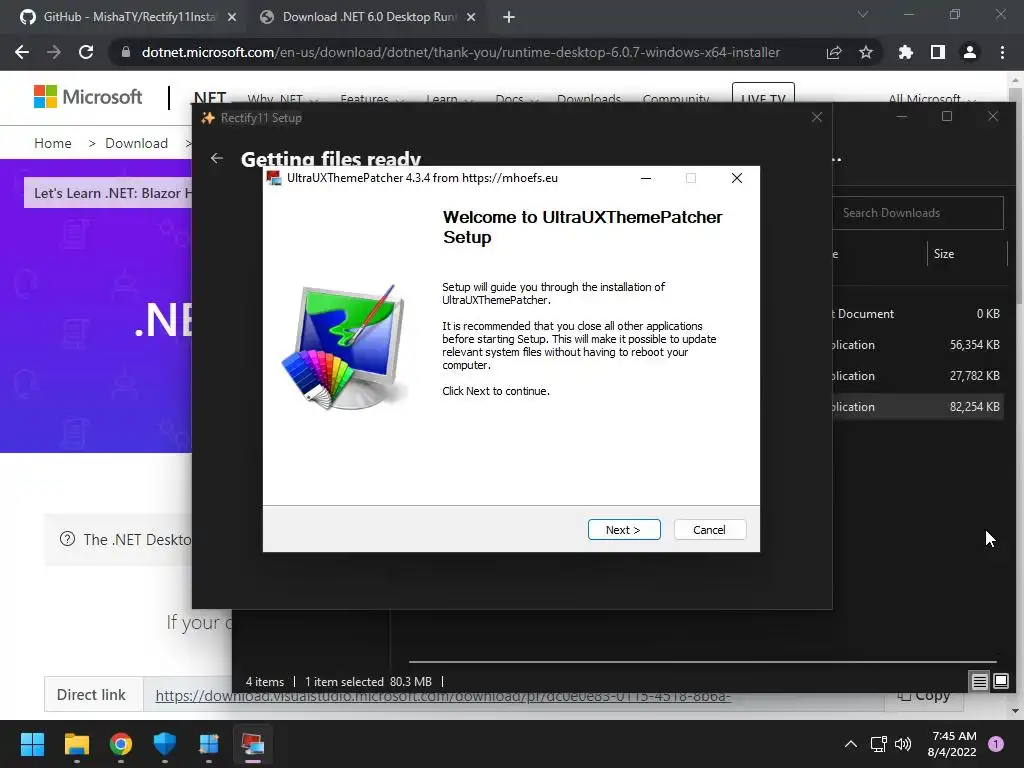Image resolution: width=1024 pixels, height=768 pixels.
Task: Click Home breadcrumb link
Action: (53, 143)
